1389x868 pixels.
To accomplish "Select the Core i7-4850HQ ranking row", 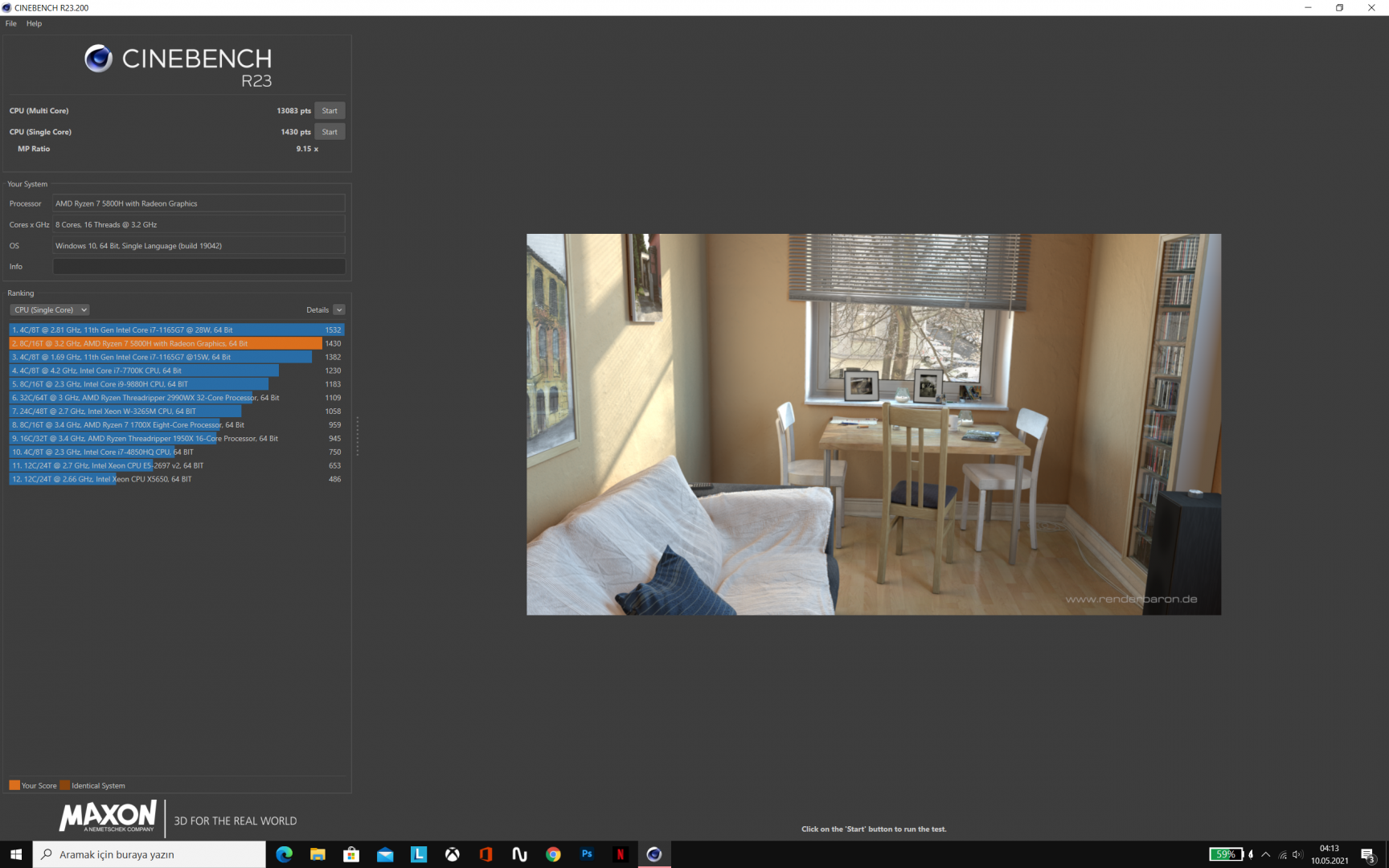I will click(177, 452).
